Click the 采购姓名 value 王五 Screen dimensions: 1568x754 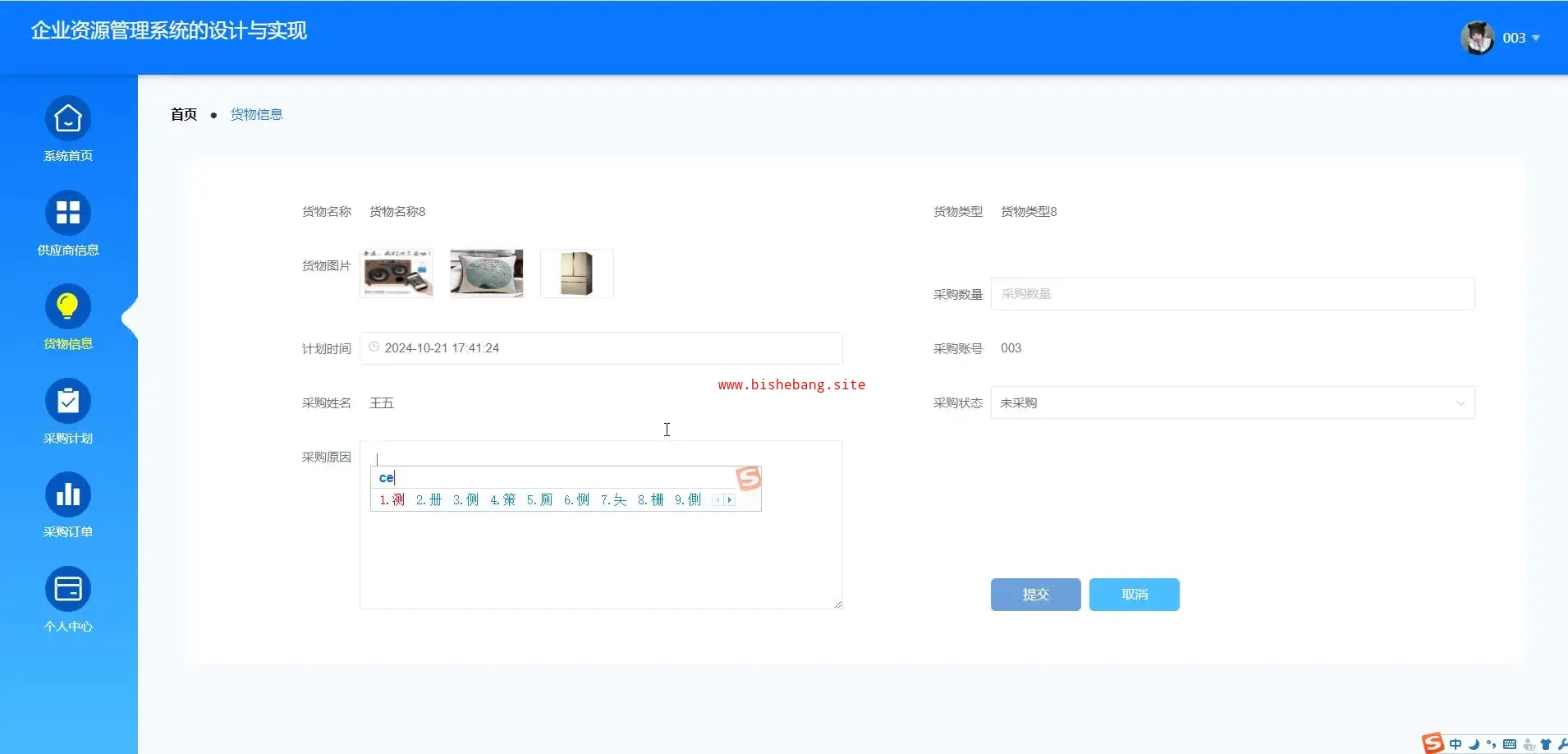click(x=382, y=403)
